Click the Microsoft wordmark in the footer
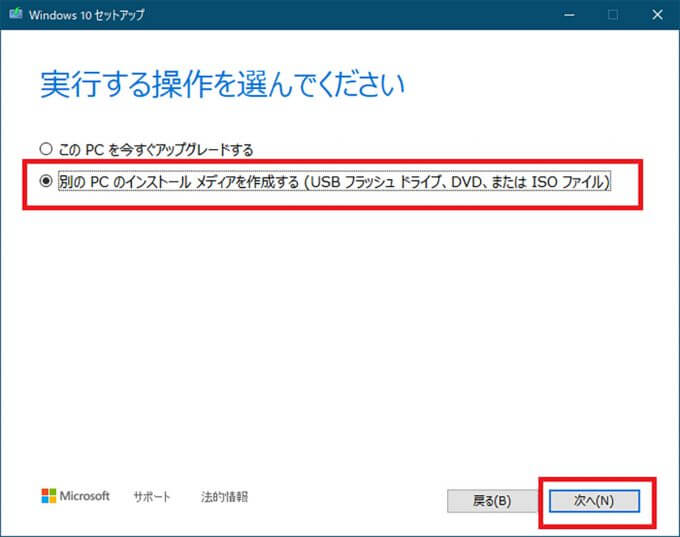Image resolution: width=680 pixels, height=537 pixels. [x=85, y=495]
